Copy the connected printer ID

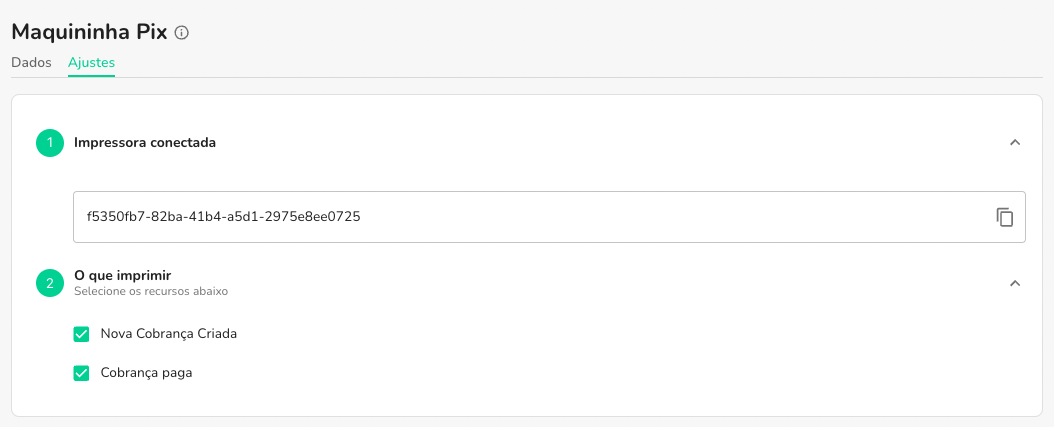[x=1005, y=217]
